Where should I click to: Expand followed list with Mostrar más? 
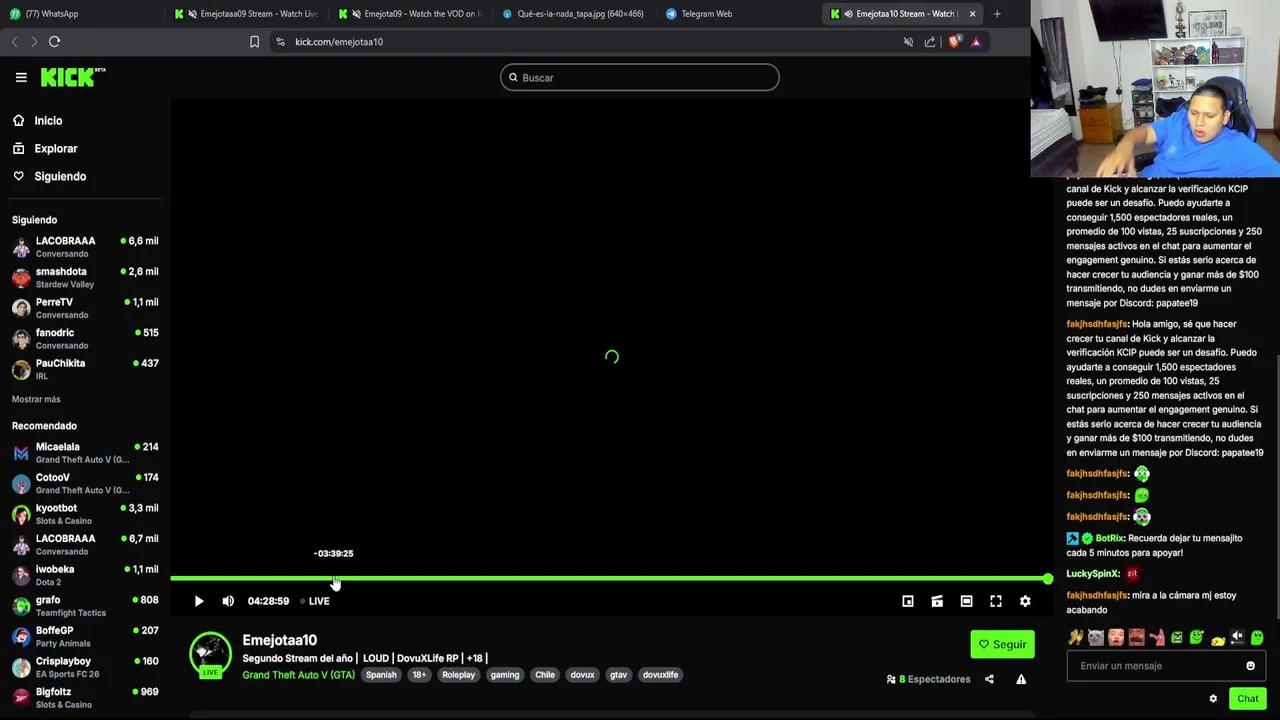coord(36,399)
